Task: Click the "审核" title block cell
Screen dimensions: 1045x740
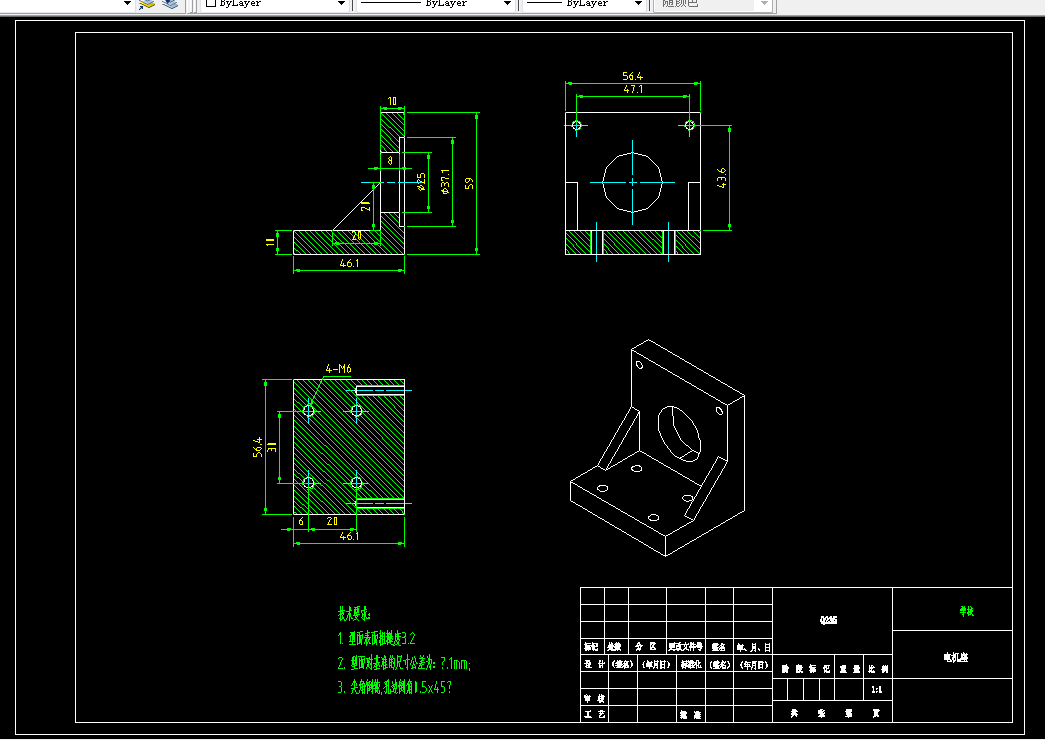Action: click(594, 698)
